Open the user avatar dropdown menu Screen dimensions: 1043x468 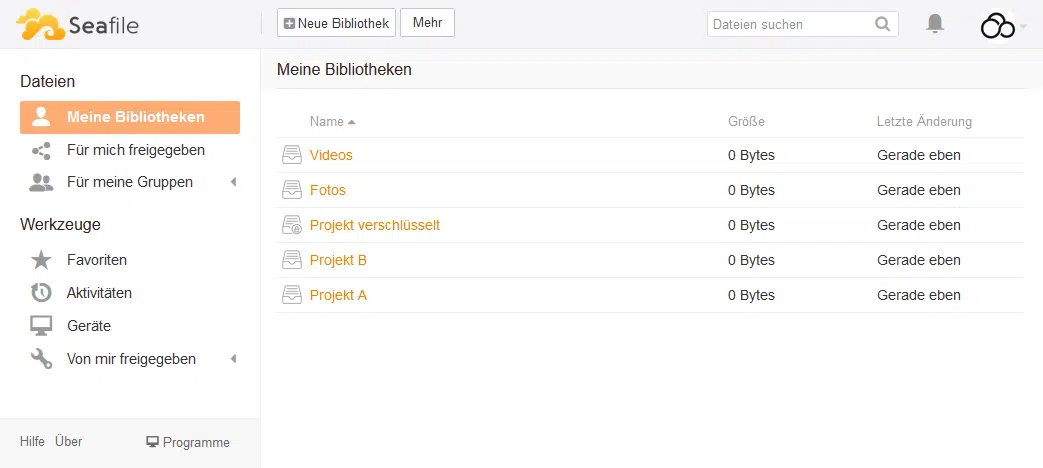1003,25
